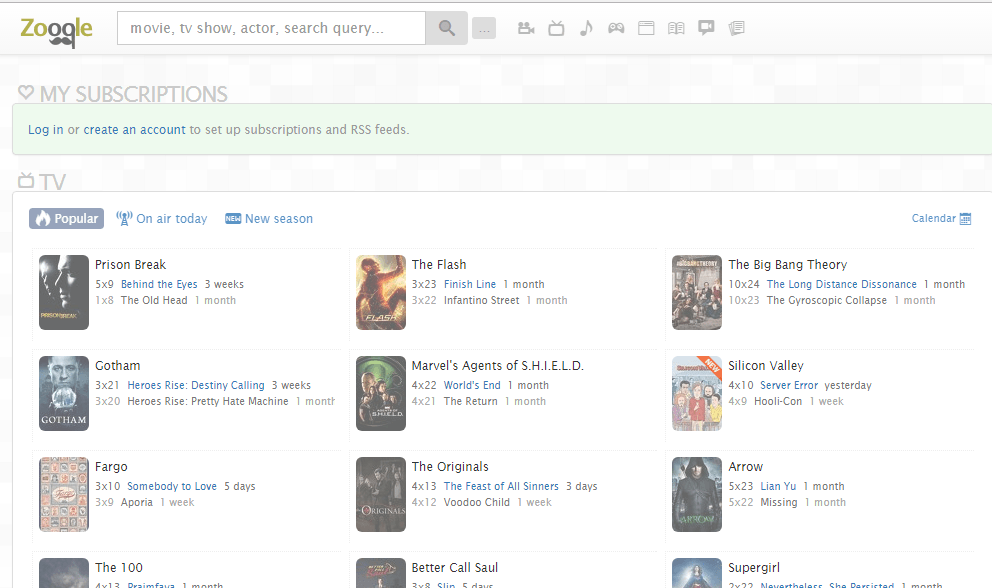Viewport: 992px width, 588px height.
Task: Open The Big Bang Theory title
Action: click(x=788, y=265)
